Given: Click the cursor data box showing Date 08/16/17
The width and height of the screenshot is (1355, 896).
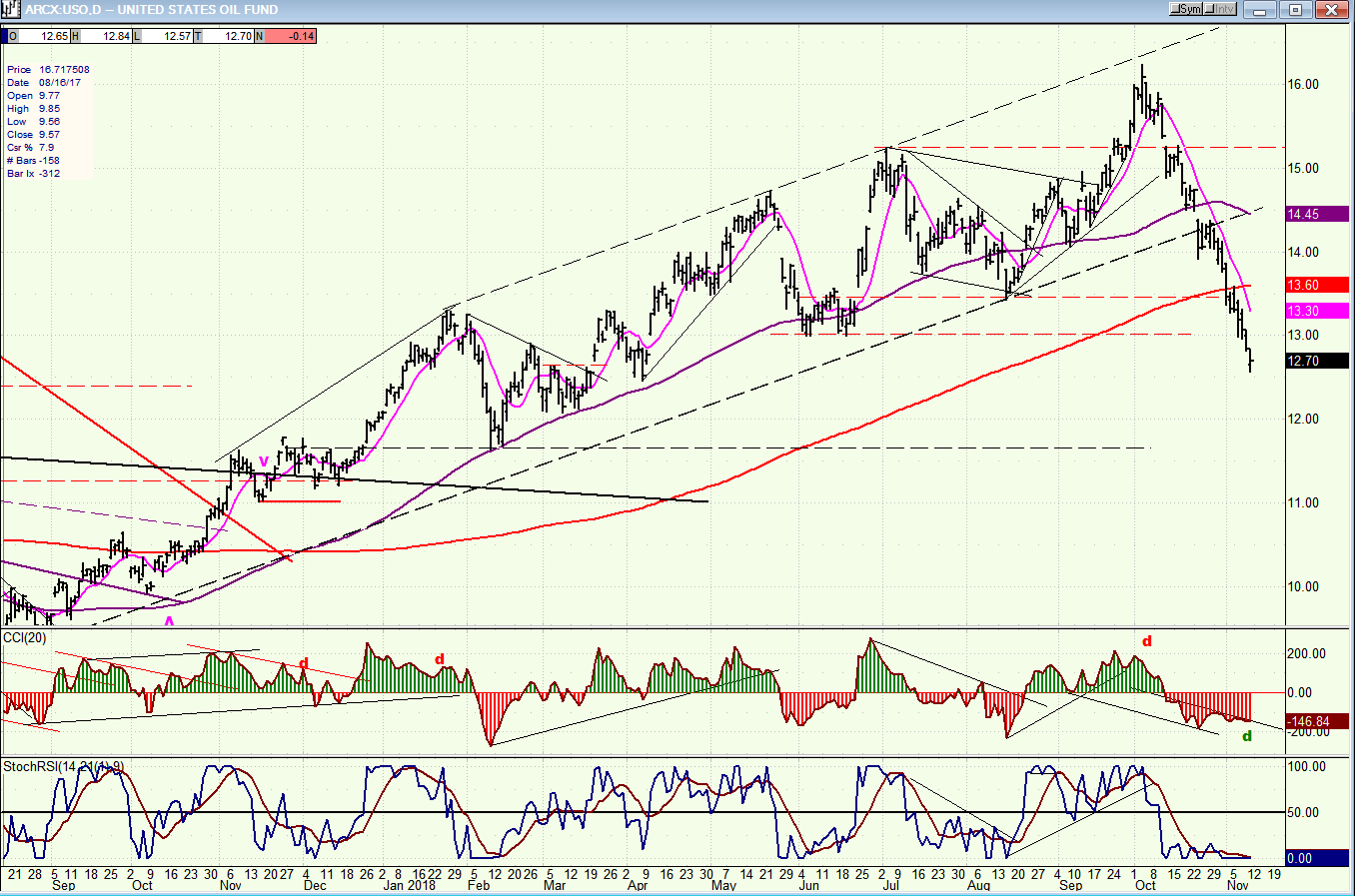Looking at the screenshot, I should coord(47,122).
